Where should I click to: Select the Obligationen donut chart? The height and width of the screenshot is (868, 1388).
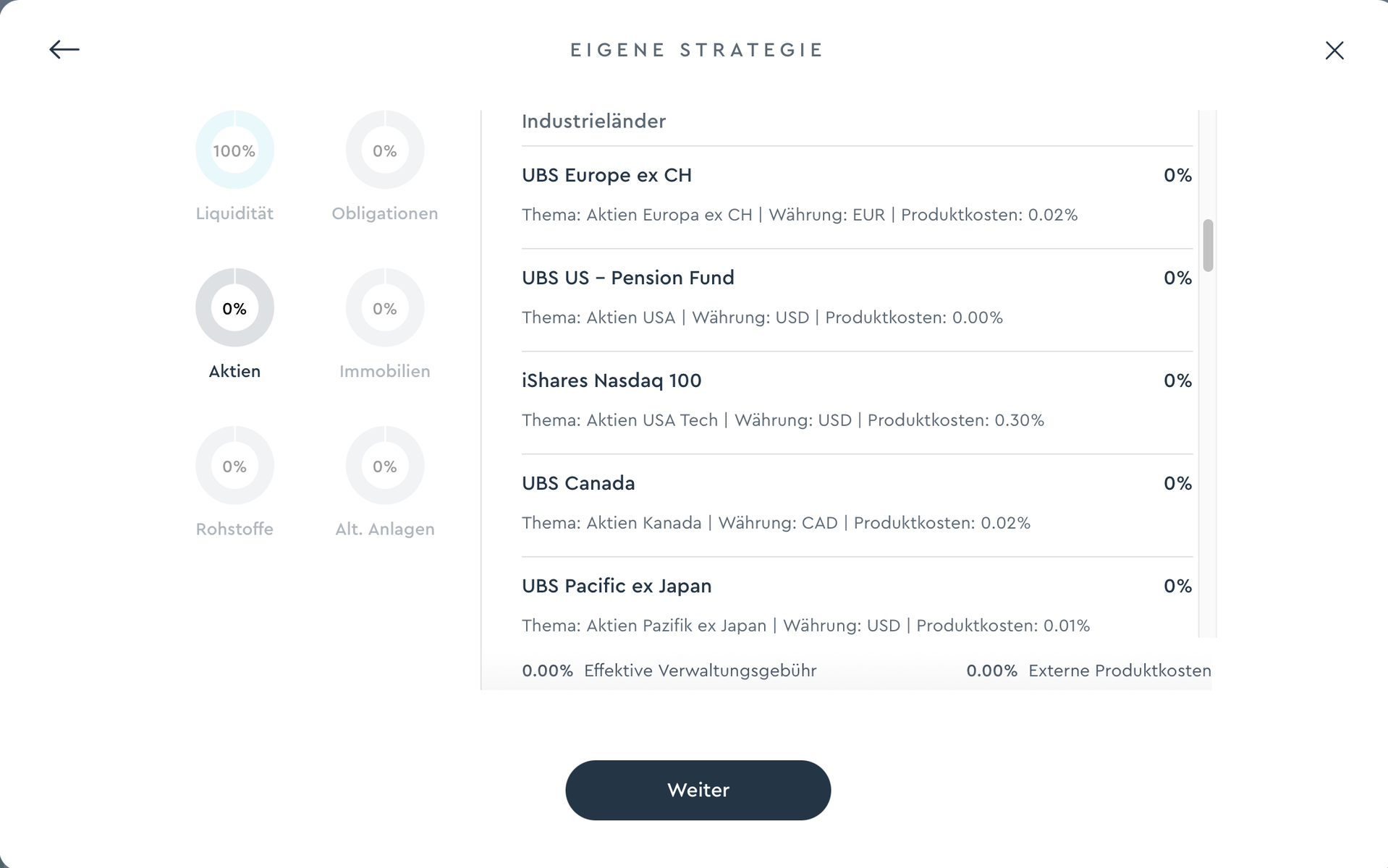[x=385, y=150]
